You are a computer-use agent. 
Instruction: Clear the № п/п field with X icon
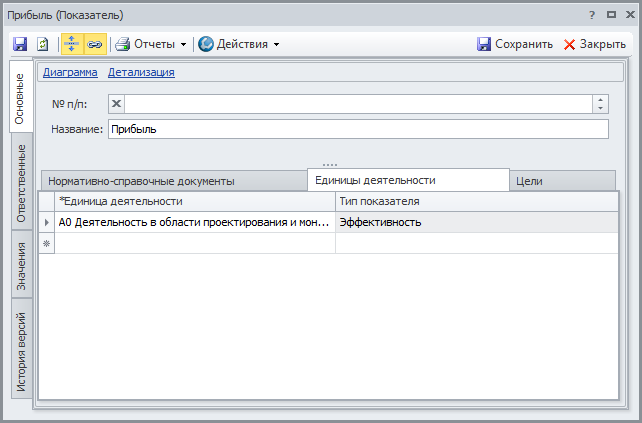116,104
